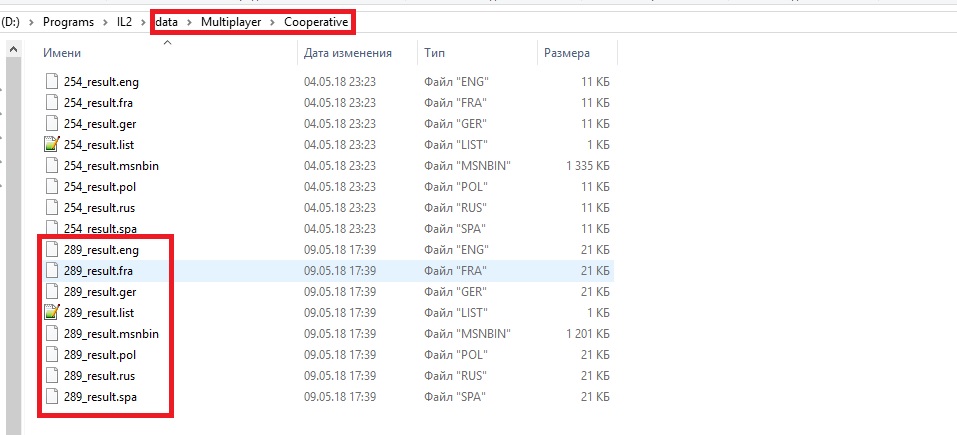Click the 254_result.ger file icon

[52, 123]
